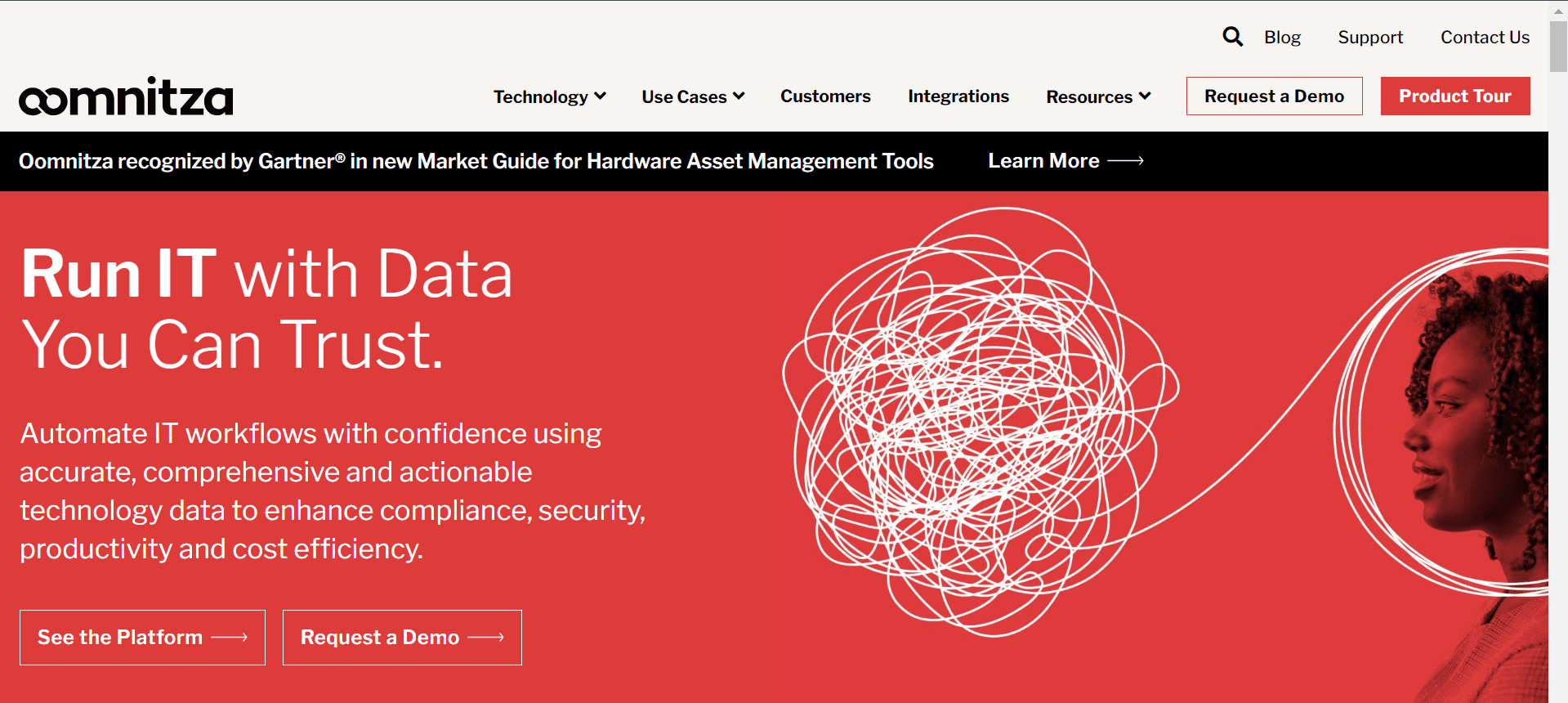Start the Product Tour
Screen dimensions: 1568x703
(x=1455, y=96)
